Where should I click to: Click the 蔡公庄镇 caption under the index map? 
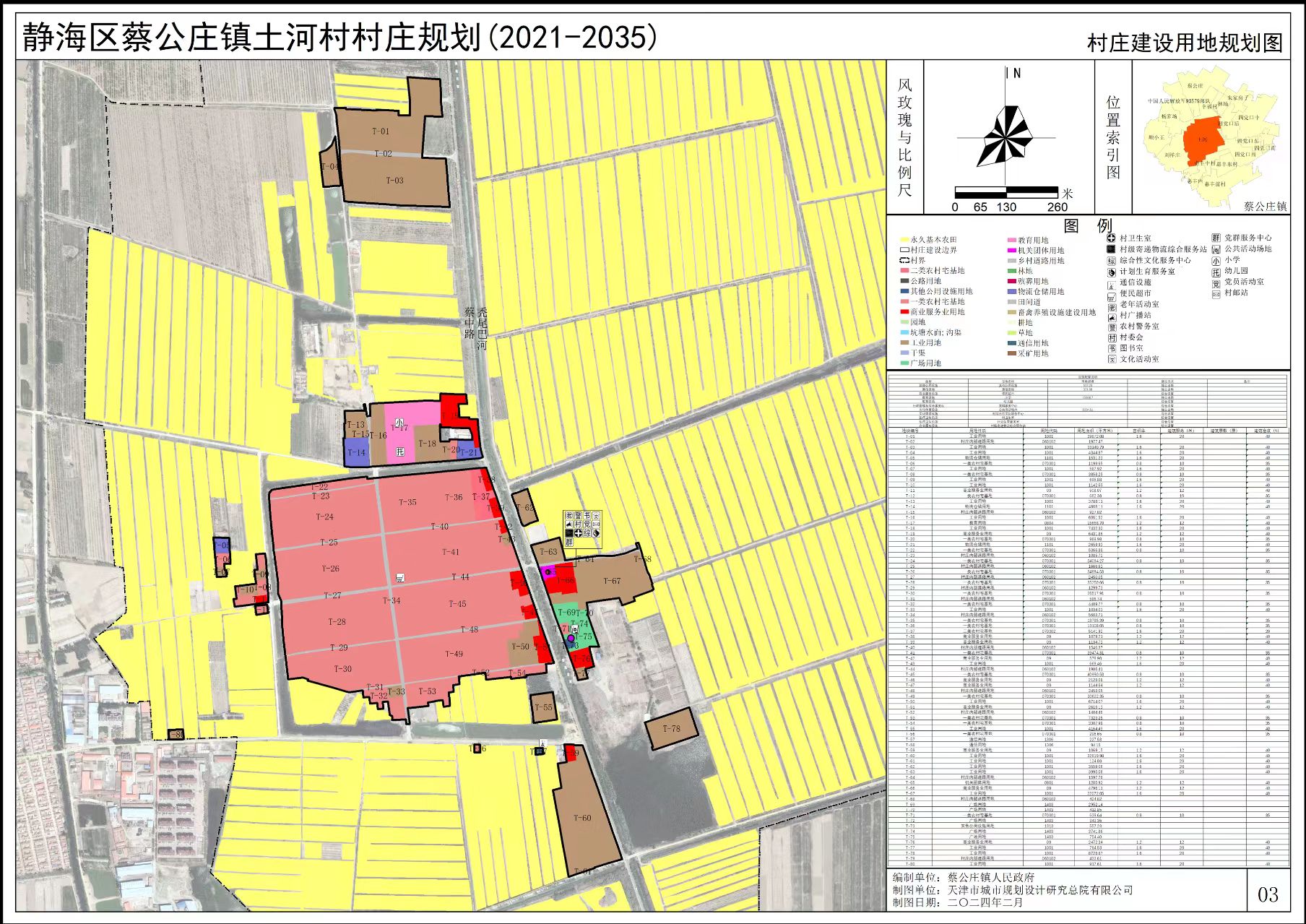(1264, 207)
